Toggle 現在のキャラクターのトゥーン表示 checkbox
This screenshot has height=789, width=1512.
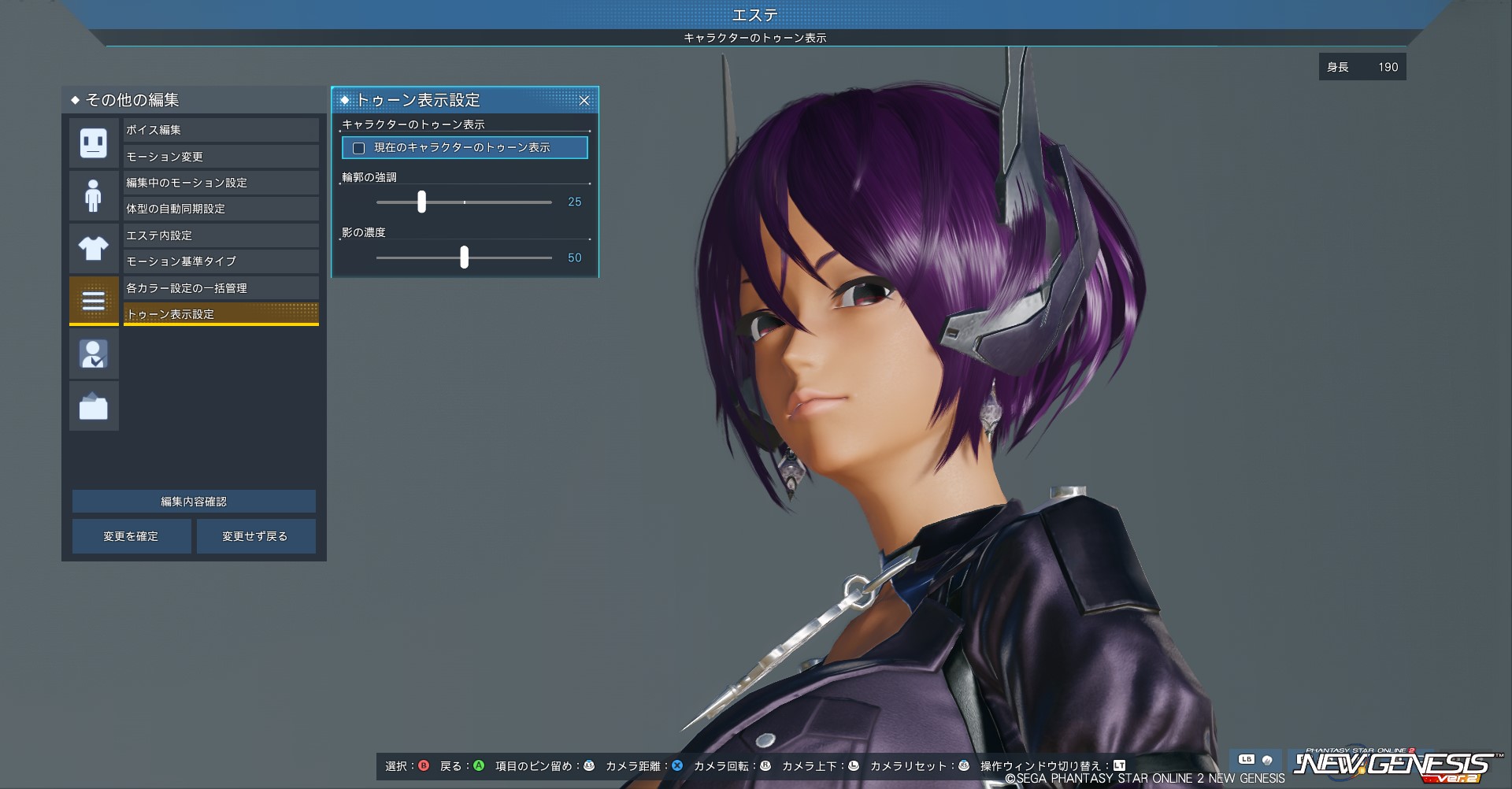359,148
